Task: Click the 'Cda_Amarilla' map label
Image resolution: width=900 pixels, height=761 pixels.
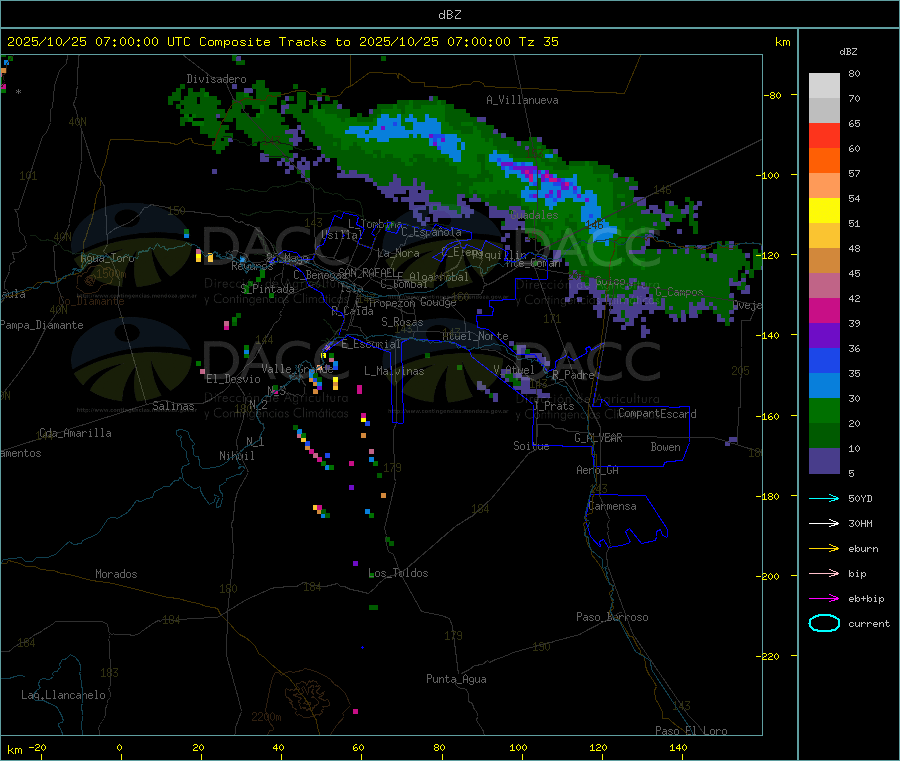Action: 75,433
